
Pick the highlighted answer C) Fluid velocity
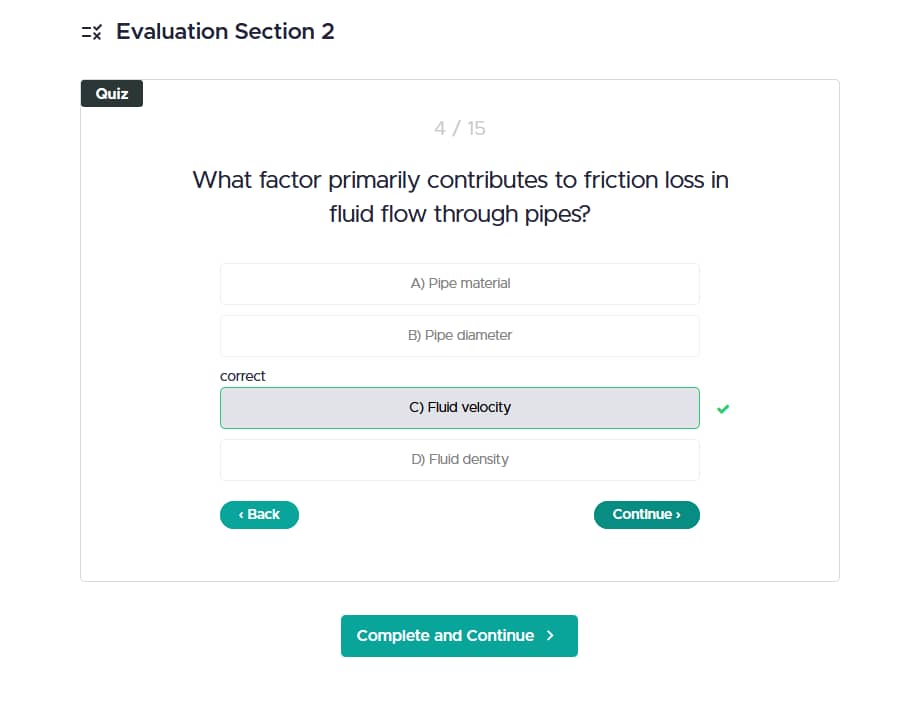(460, 407)
